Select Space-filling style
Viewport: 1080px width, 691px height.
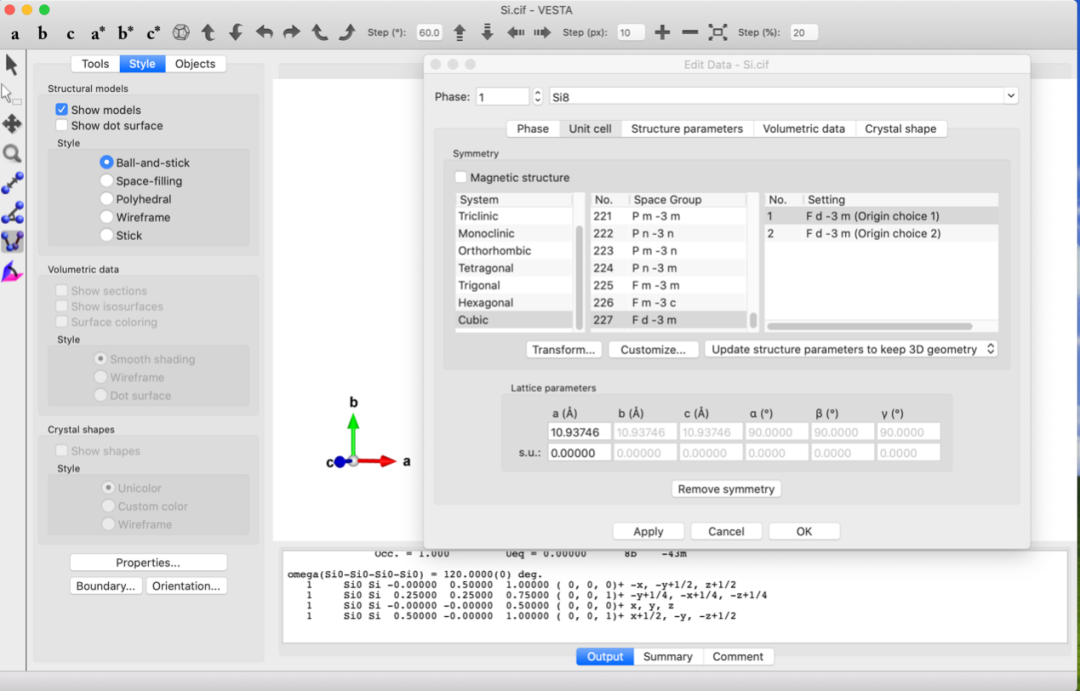(106, 181)
